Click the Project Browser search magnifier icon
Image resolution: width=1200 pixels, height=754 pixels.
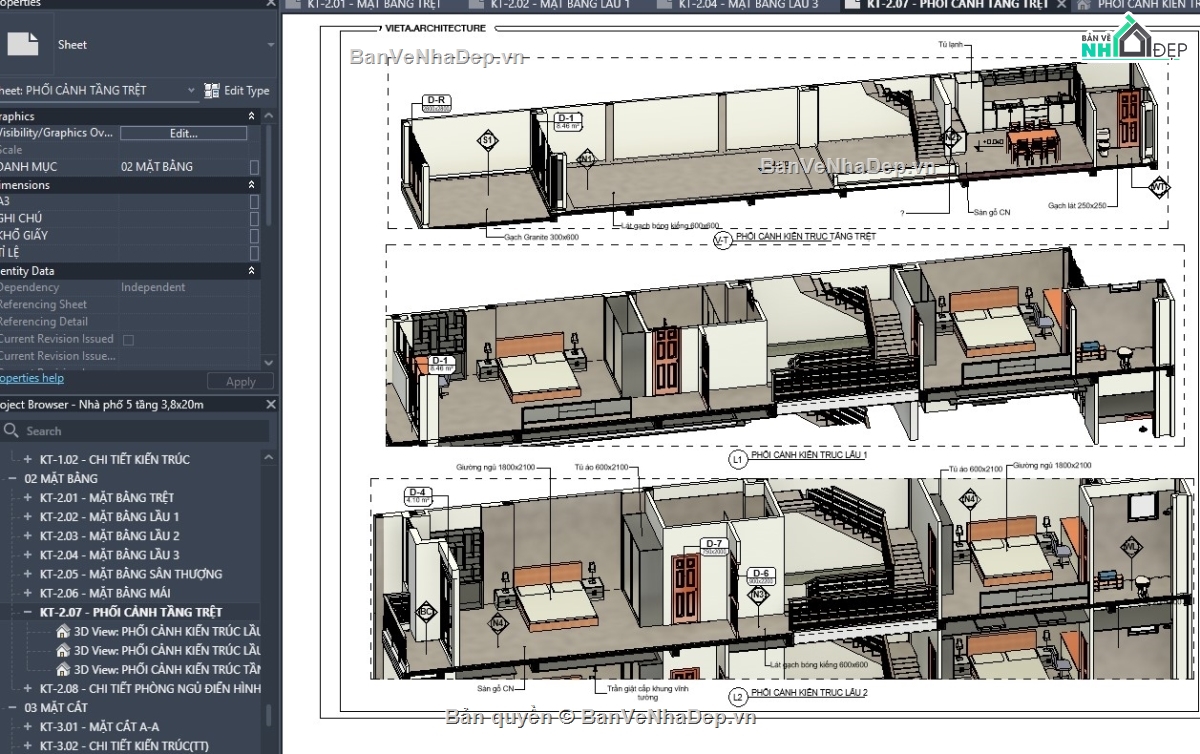pos(11,431)
